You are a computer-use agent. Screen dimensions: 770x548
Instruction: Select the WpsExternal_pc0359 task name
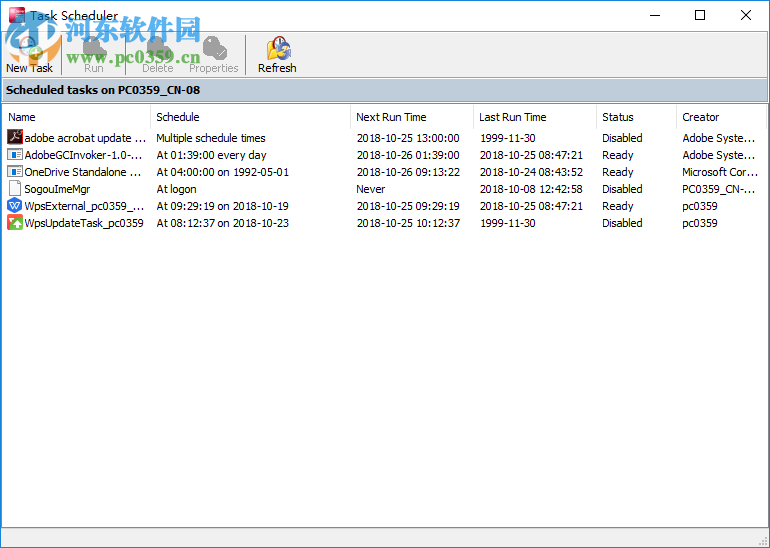click(x=84, y=206)
